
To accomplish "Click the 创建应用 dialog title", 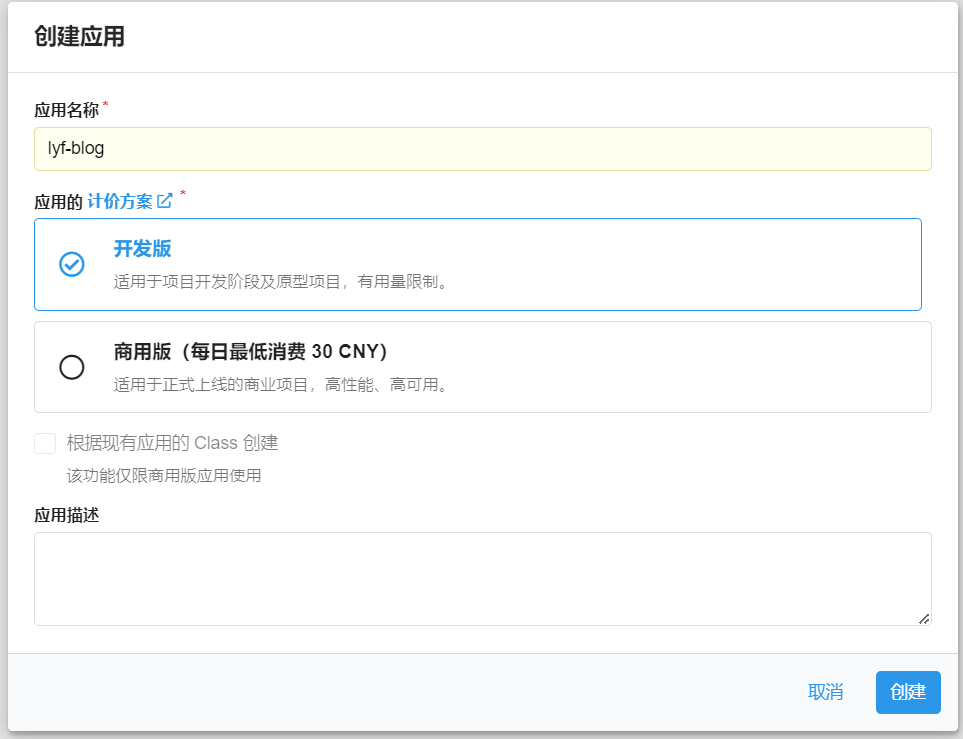I will [79, 36].
